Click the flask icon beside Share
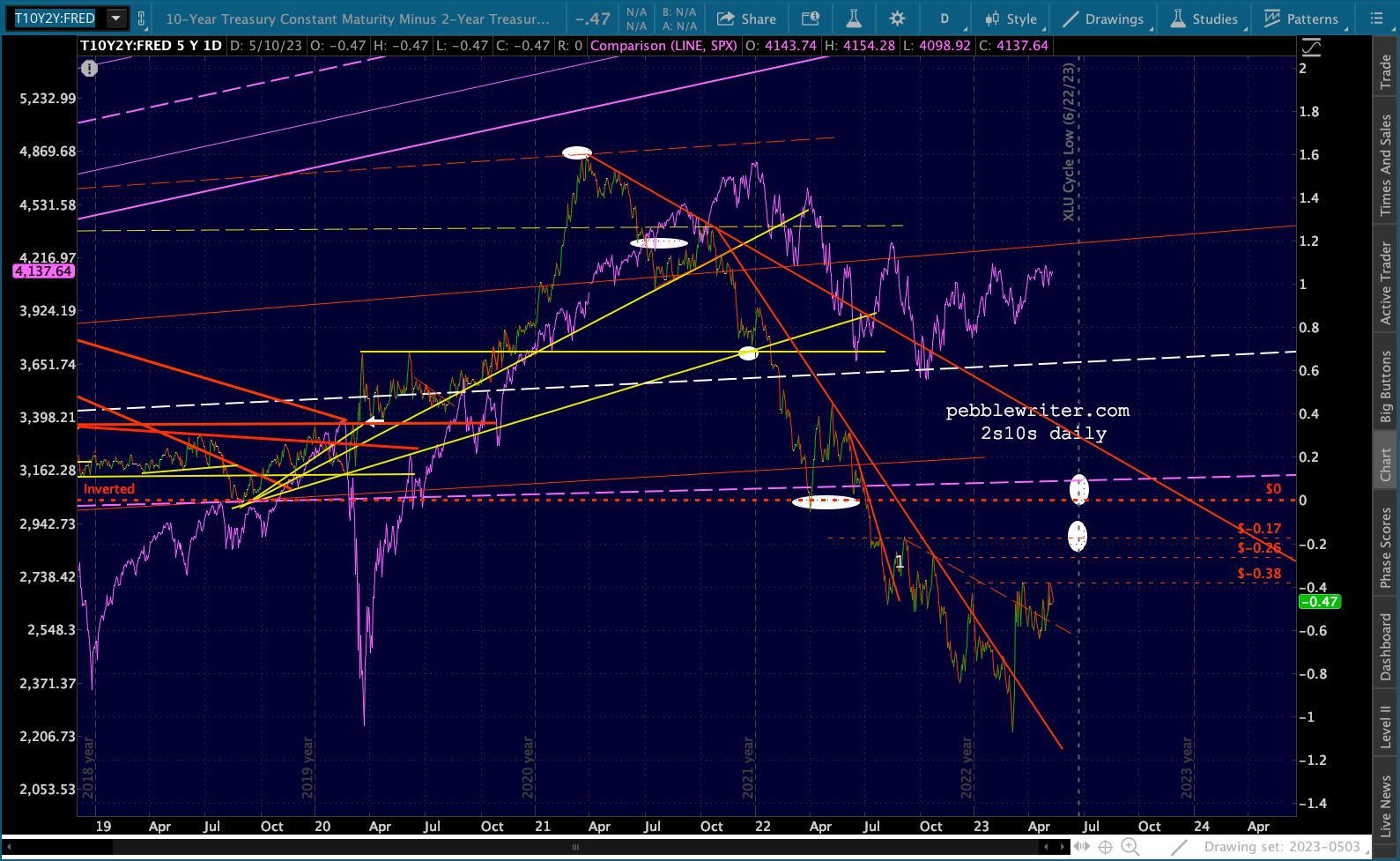 (x=853, y=19)
